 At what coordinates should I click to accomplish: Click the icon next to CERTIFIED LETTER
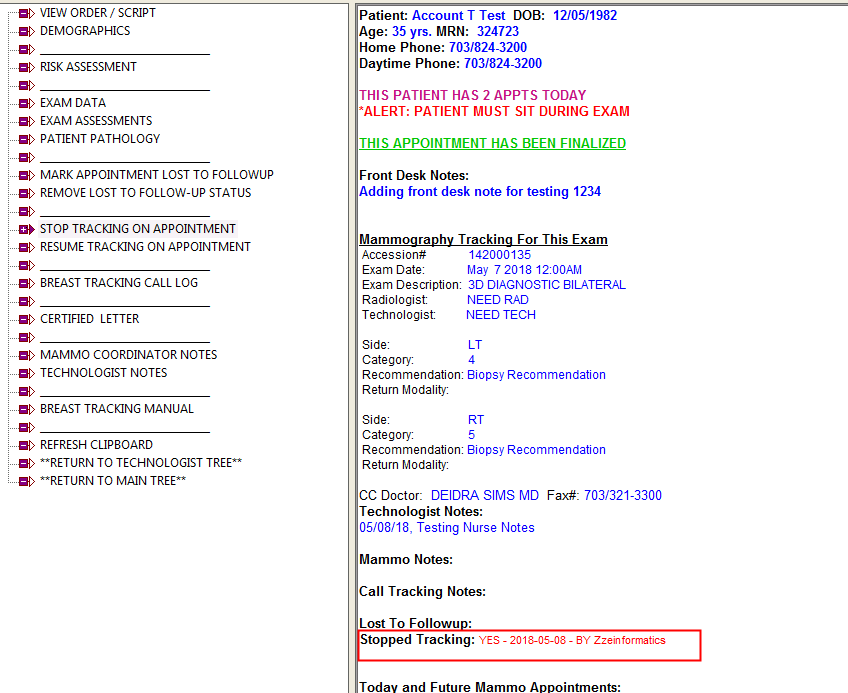(x=26, y=319)
